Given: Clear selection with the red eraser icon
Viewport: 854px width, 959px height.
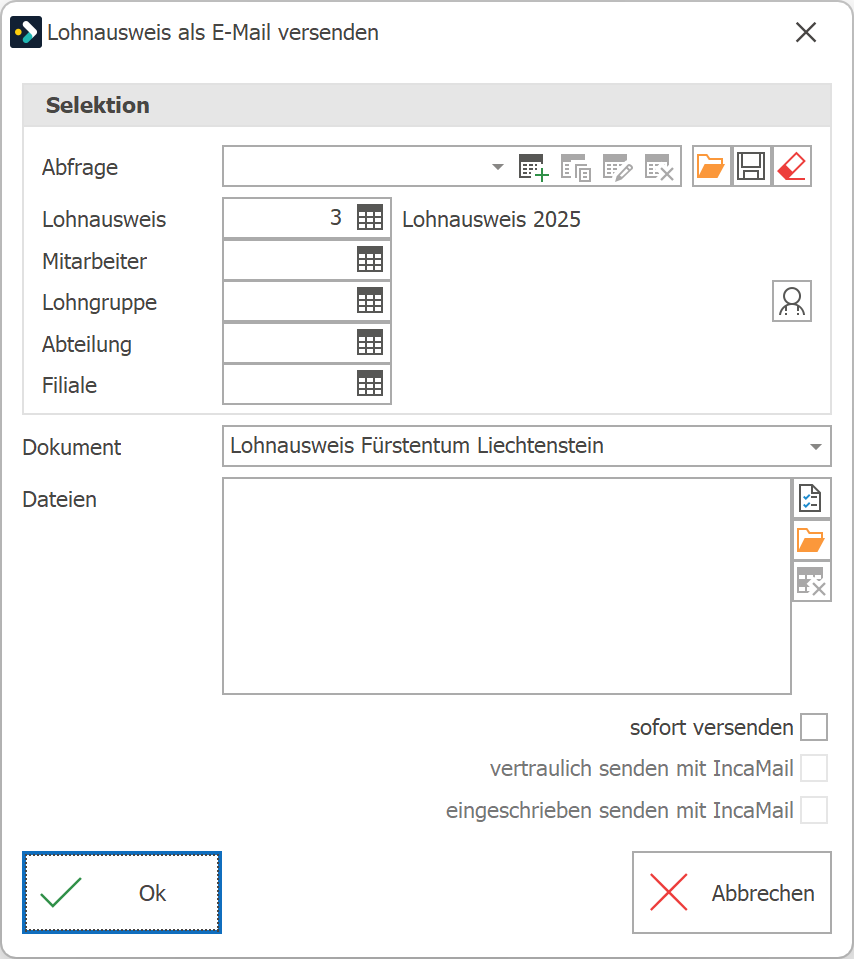Looking at the screenshot, I should 792,166.
